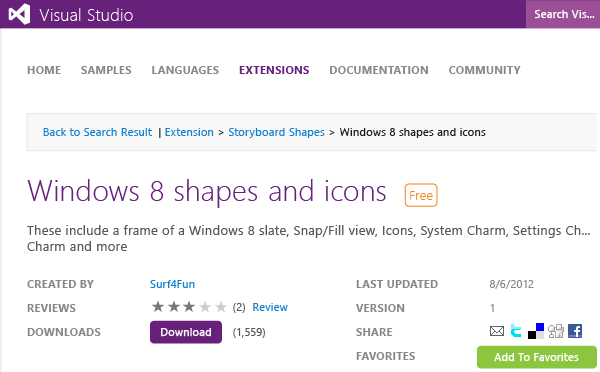Share on Twitter using bird icon
The image size is (600, 372).
coord(516,331)
